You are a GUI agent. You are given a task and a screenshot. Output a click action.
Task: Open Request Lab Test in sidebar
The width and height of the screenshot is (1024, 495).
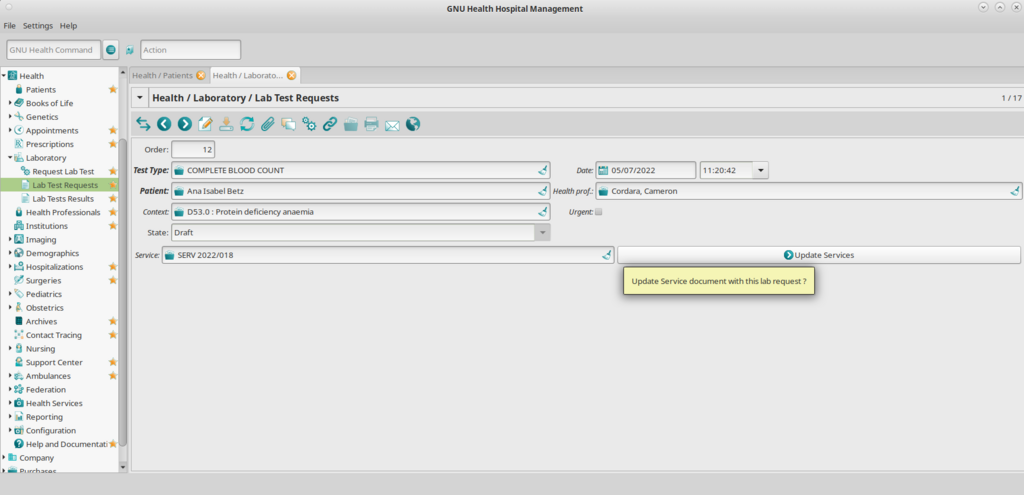(63, 171)
